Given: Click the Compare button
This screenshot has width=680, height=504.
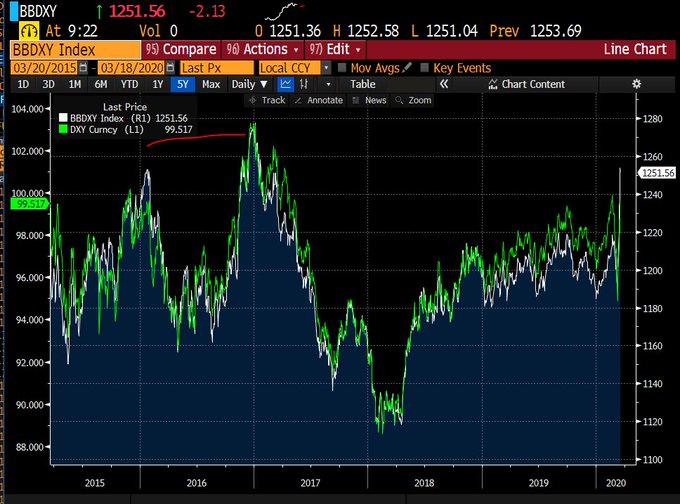Looking at the screenshot, I should coord(181,49).
